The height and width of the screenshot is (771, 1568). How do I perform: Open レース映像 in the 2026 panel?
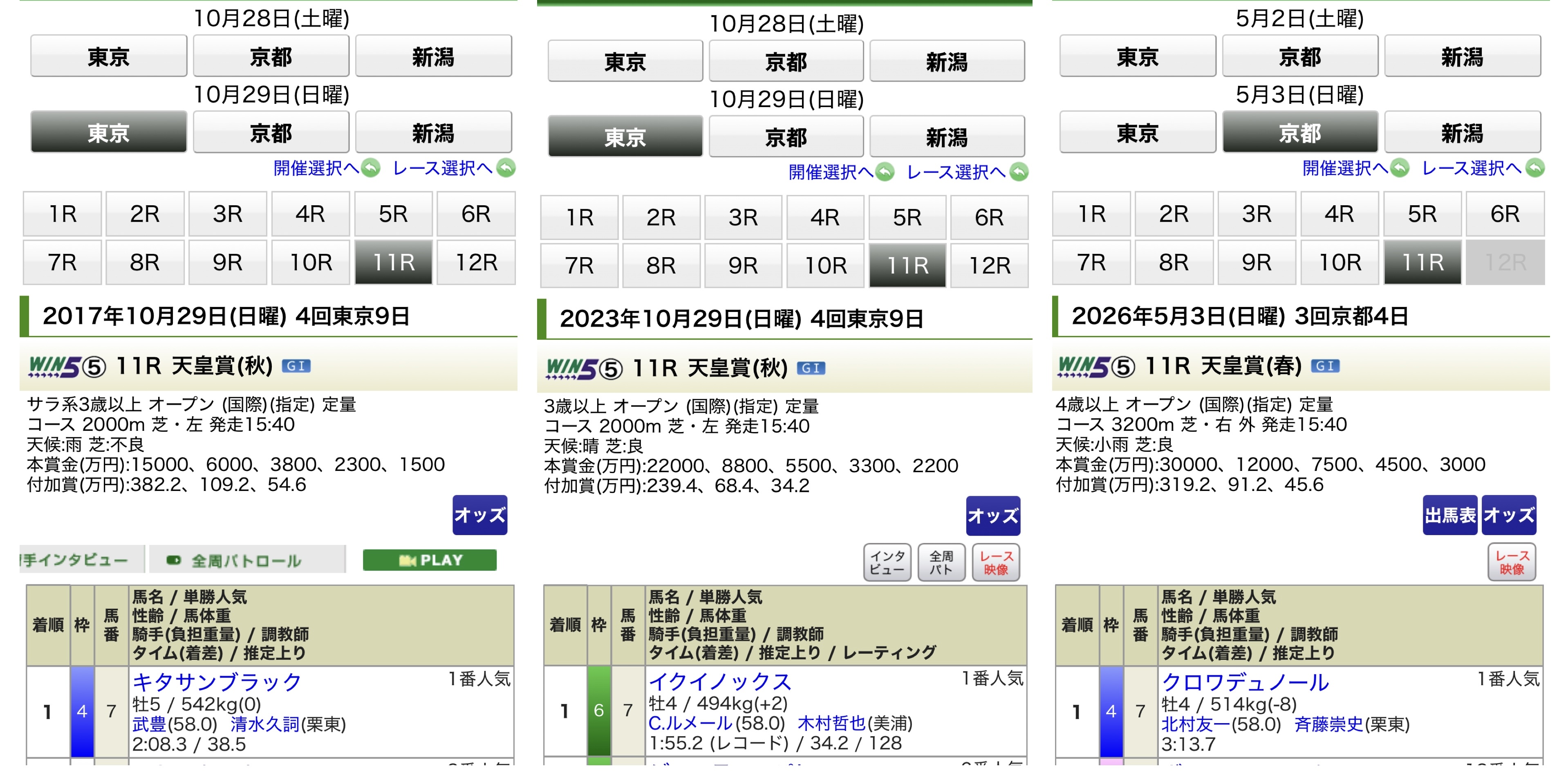[x=1512, y=562]
